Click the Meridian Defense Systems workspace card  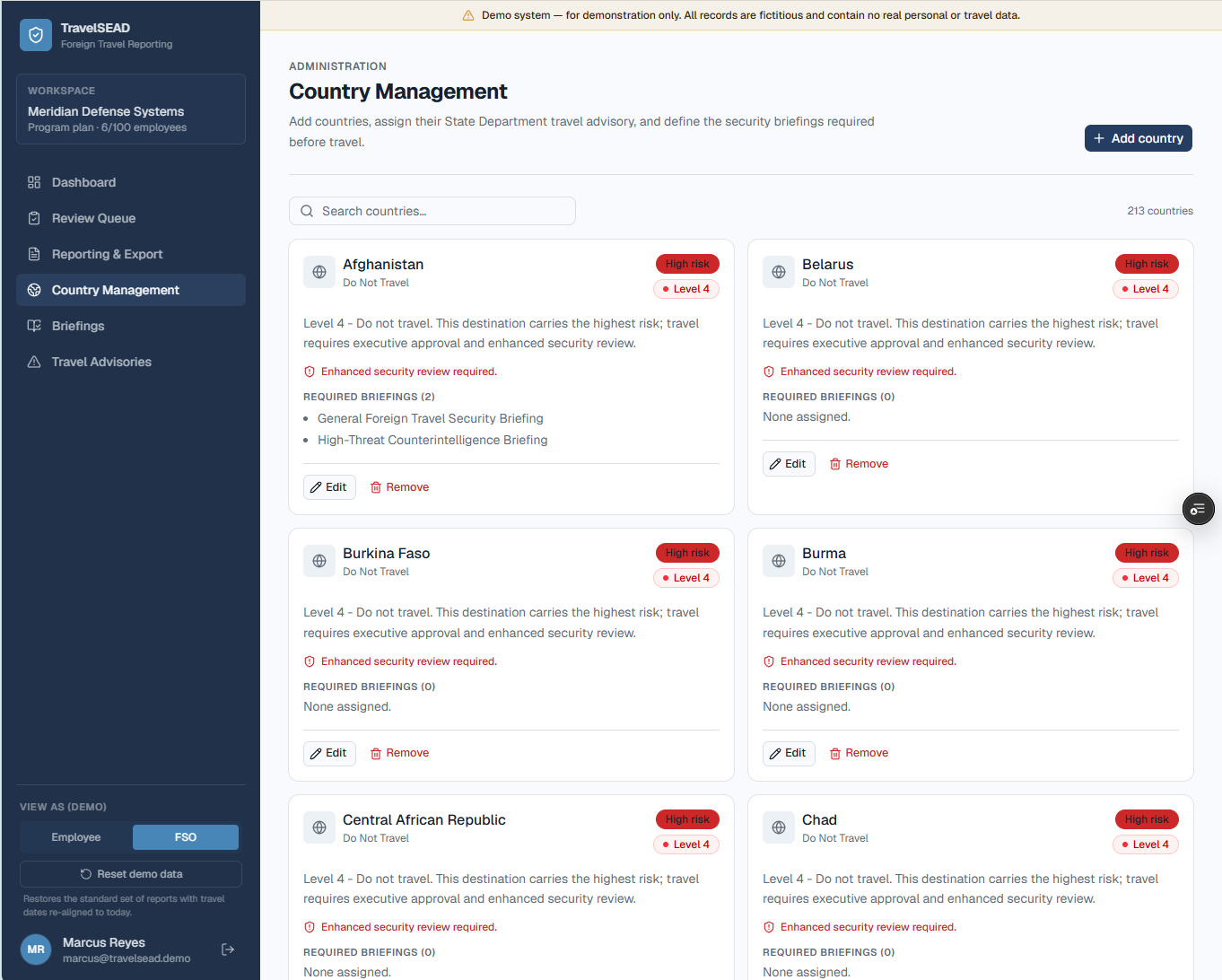click(x=131, y=109)
